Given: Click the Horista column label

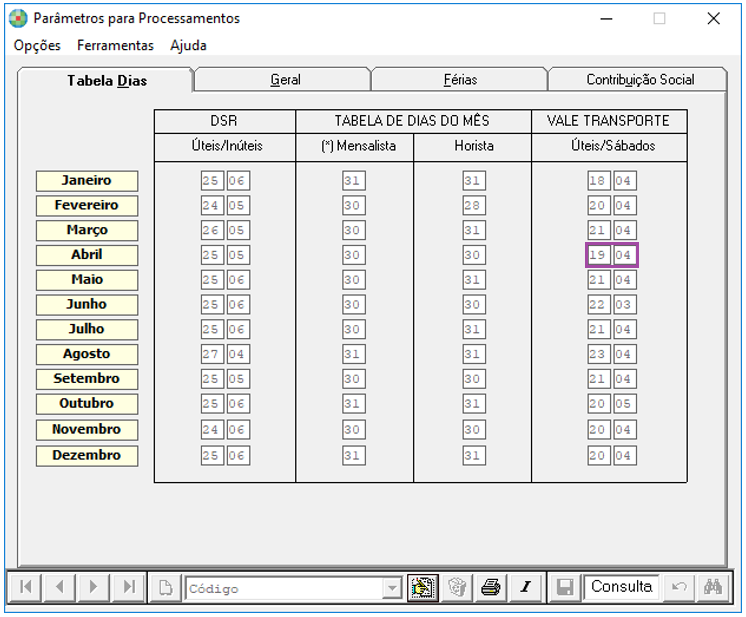Looking at the screenshot, I should coord(474,146).
